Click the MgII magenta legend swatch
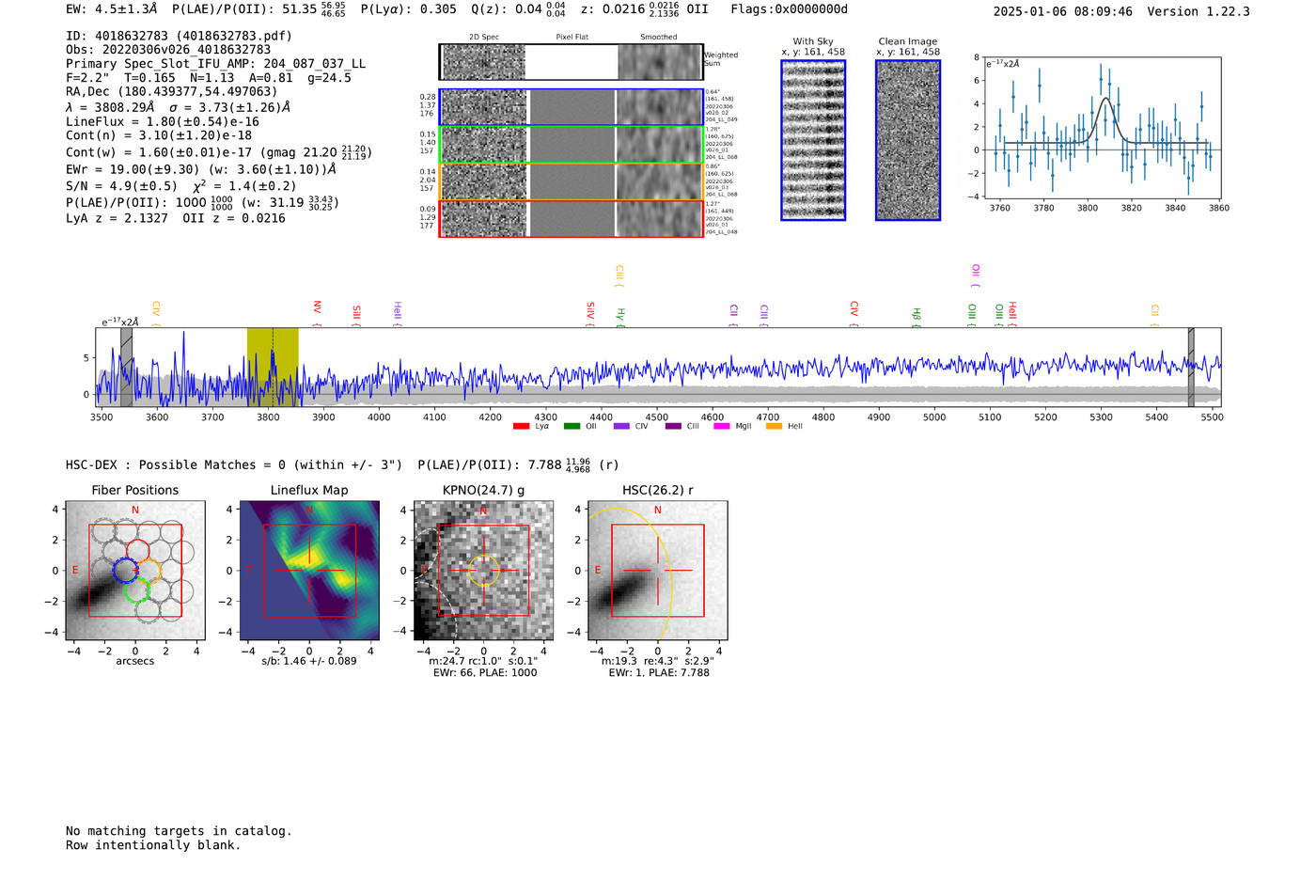 (722, 426)
